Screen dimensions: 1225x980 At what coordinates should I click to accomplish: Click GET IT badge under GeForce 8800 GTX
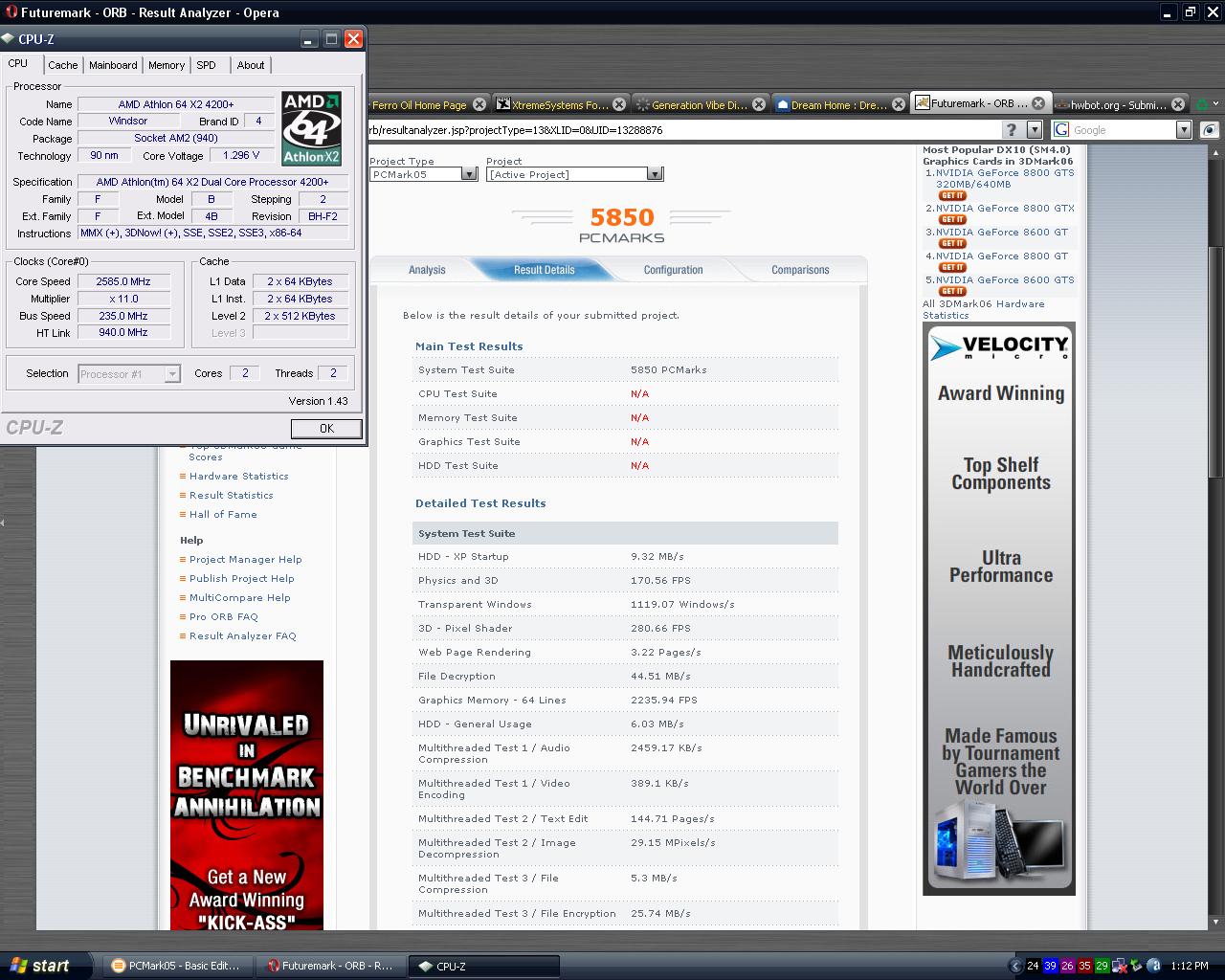point(952,219)
